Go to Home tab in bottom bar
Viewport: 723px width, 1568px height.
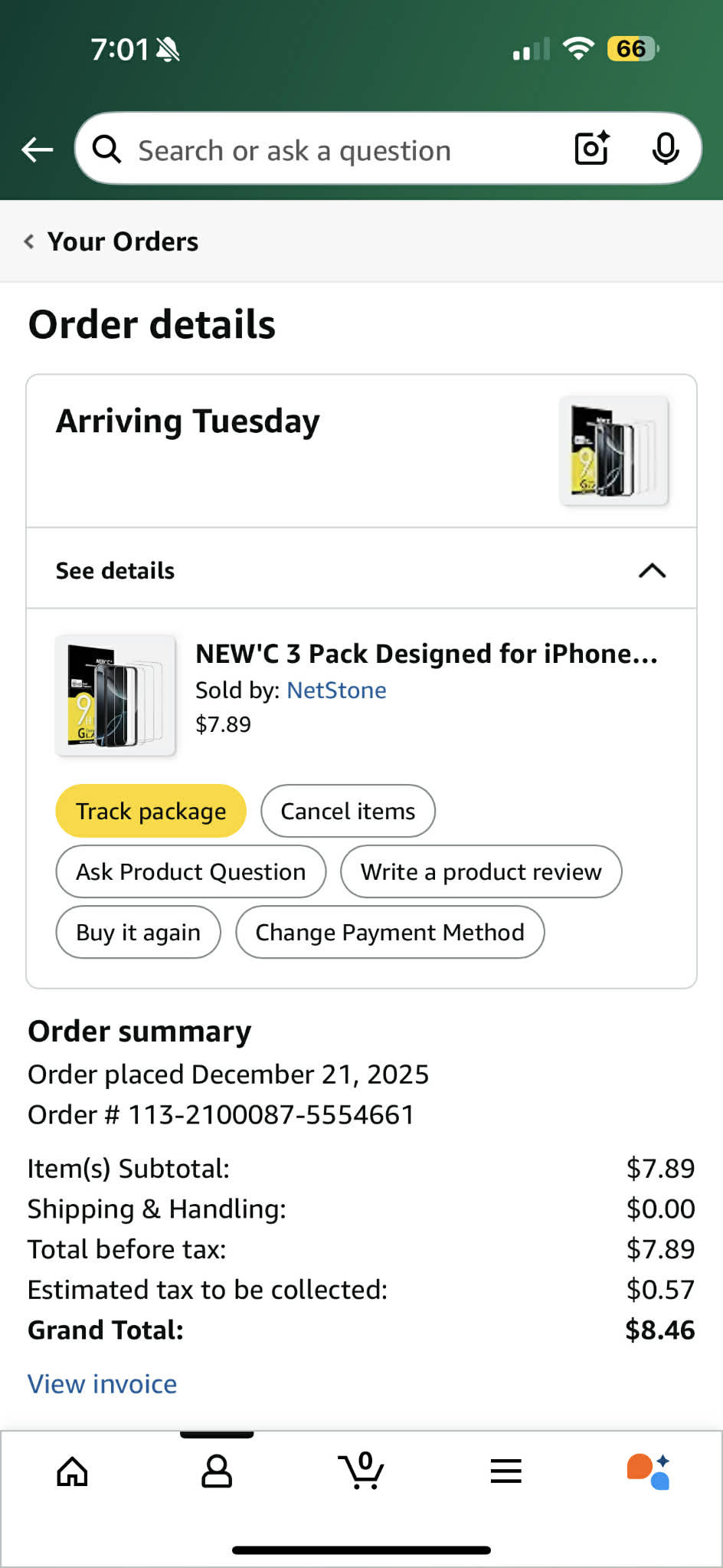click(x=72, y=1471)
